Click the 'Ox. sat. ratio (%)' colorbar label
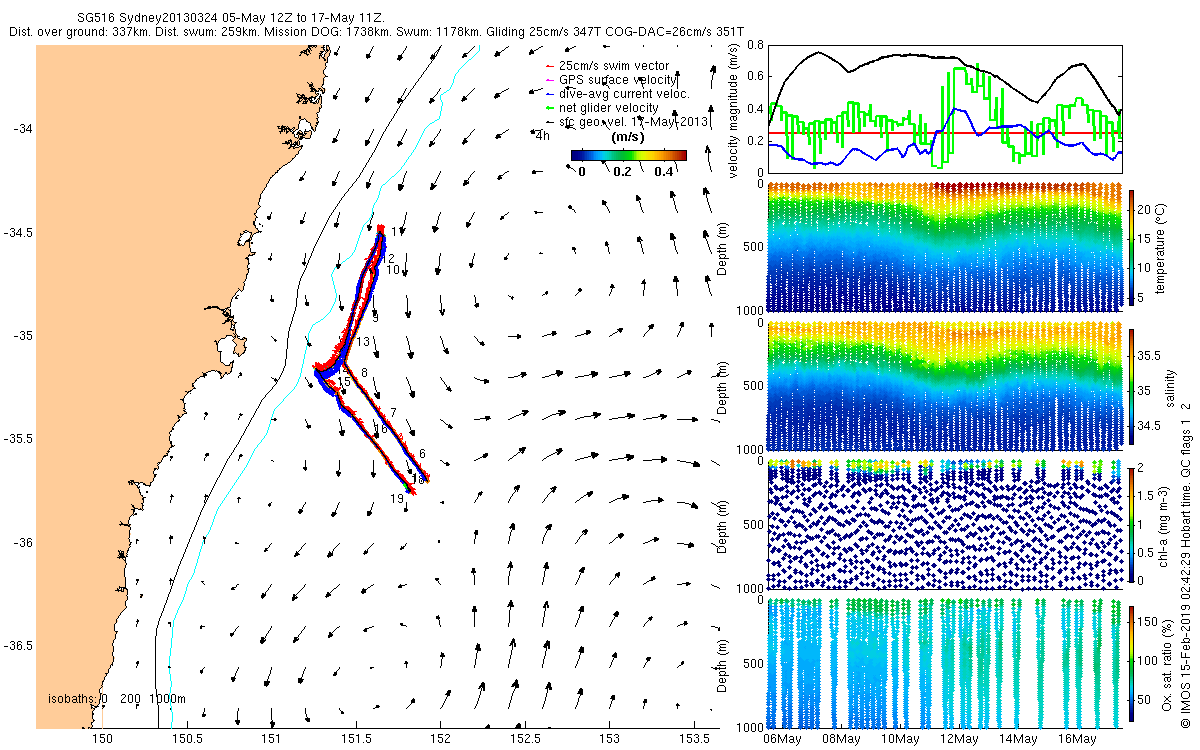1200x750 pixels. [x=1169, y=664]
